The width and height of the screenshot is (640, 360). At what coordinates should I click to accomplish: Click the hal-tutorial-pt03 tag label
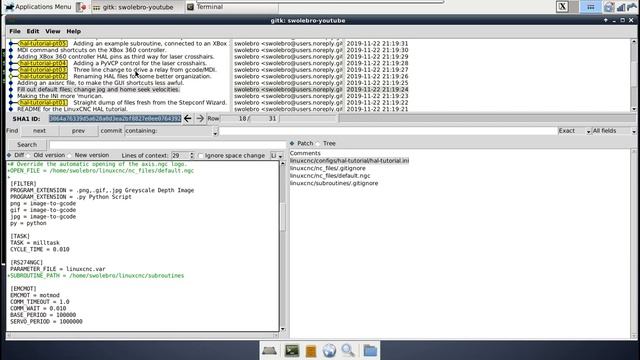43,70
